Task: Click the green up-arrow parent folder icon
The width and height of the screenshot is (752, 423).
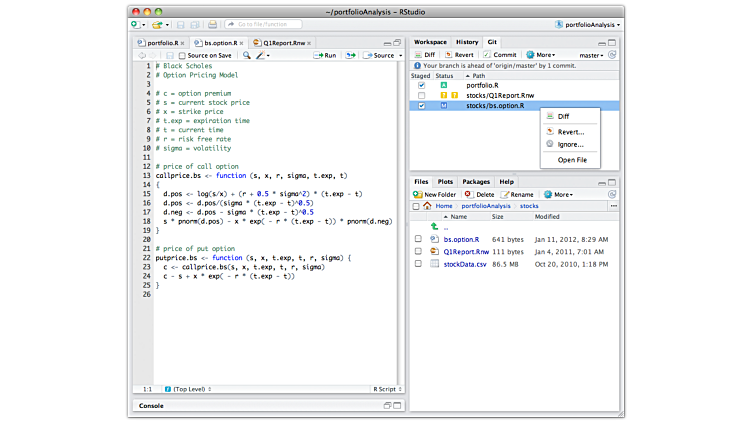Action: [x=433, y=227]
